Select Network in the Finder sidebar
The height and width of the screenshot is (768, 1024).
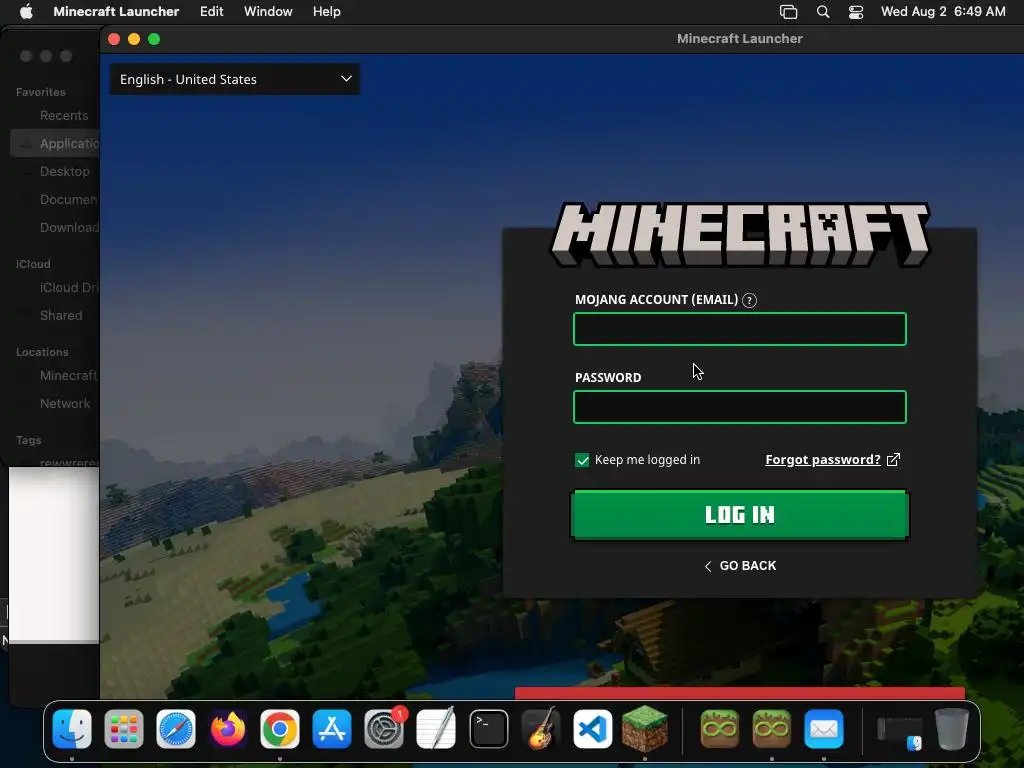pos(65,404)
